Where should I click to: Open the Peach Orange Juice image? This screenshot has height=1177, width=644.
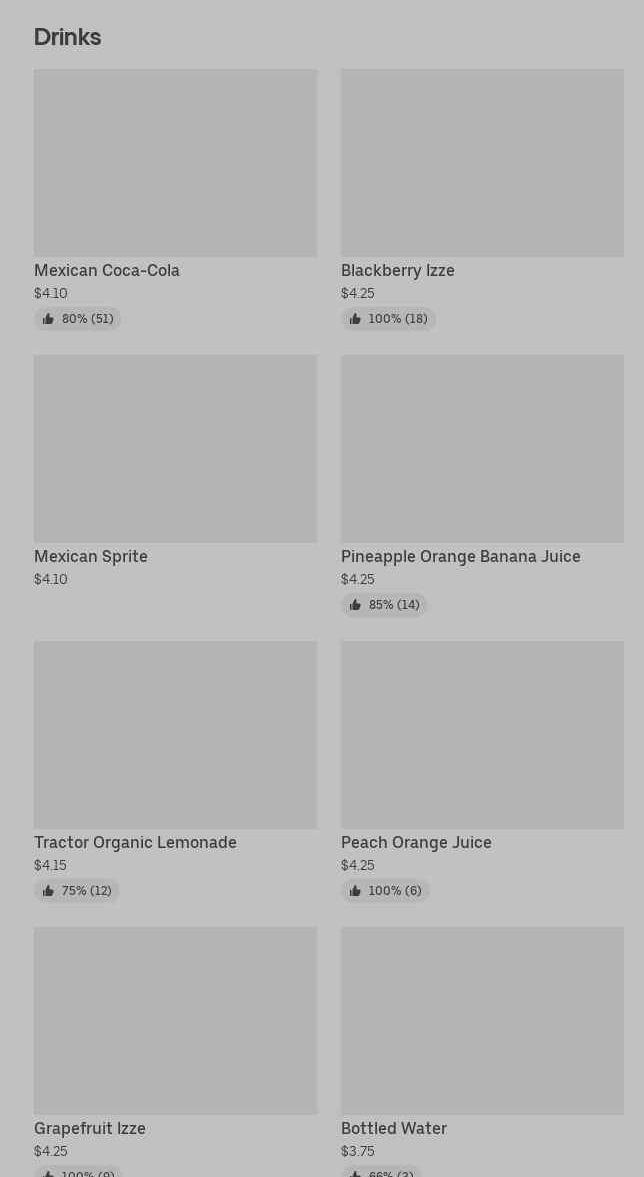(482, 735)
